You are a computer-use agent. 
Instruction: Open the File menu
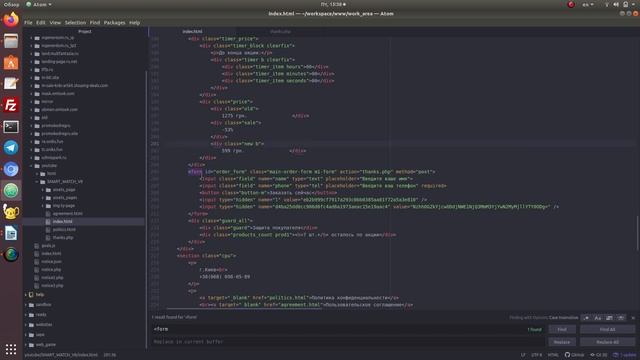coord(28,23)
